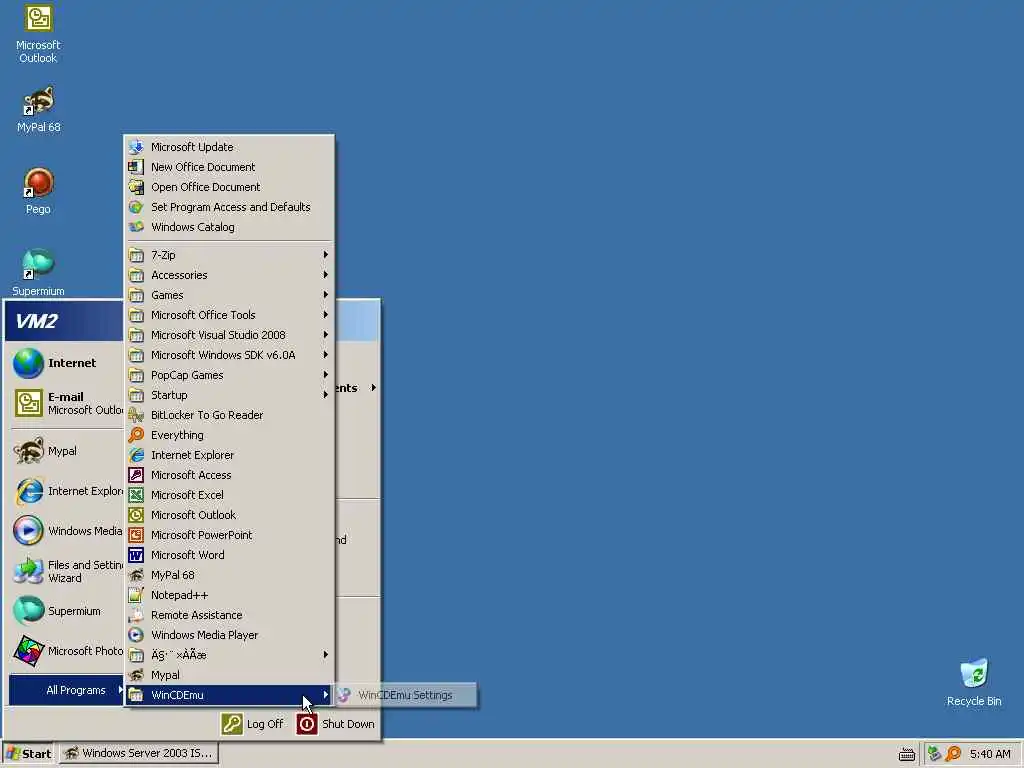Viewport: 1024px width, 768px height.
Task: Click the Microsoft Access key icon
Action: 136,475
